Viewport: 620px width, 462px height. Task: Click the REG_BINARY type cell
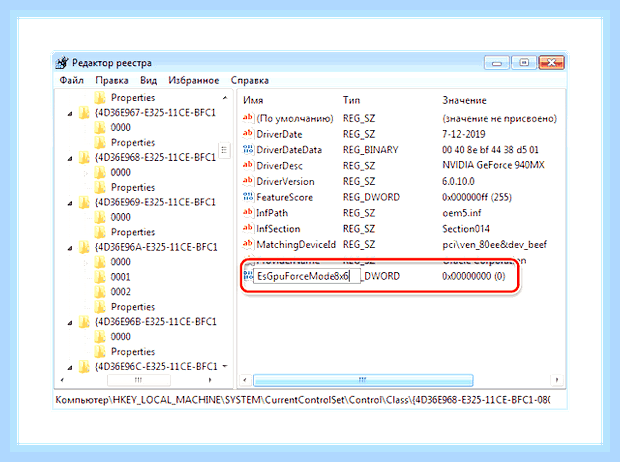coord(370,150)
